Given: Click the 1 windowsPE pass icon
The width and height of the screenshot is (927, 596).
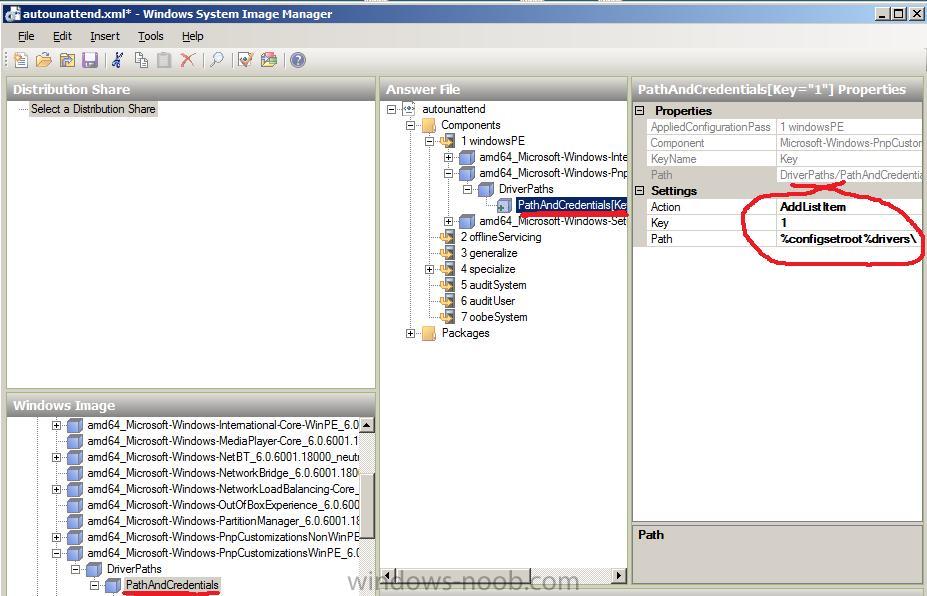Looking at the screenshot, I should [448, 141].
